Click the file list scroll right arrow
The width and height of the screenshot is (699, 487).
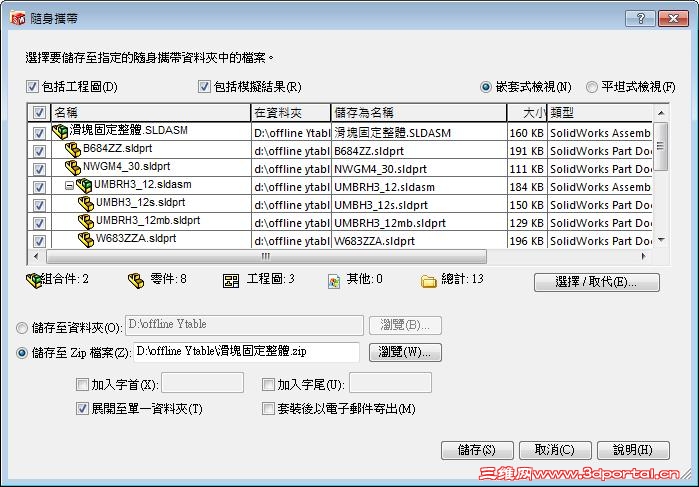643,256
